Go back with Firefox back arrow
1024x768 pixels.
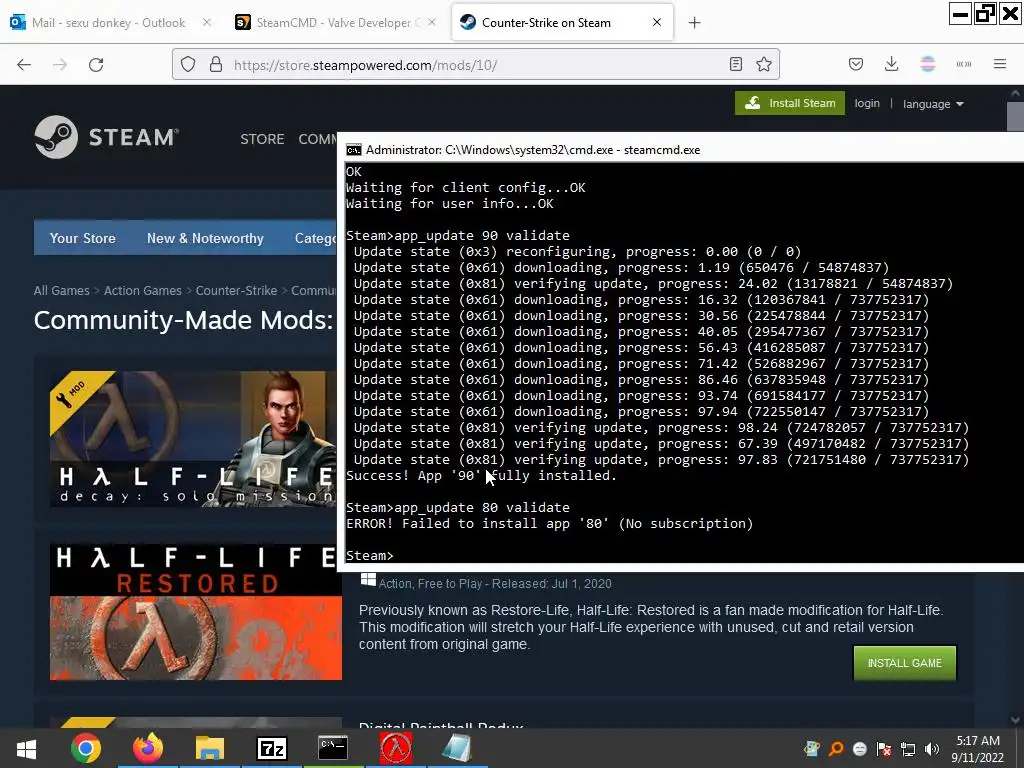pos(24,65)
